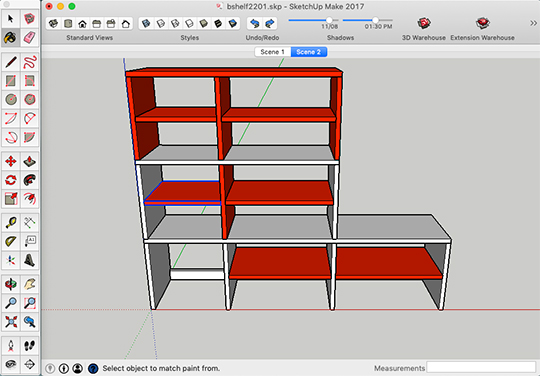The height and width of the screenshot is (376, 540).
Task: Select the Zoom Window tool
Action: (30, 303)
